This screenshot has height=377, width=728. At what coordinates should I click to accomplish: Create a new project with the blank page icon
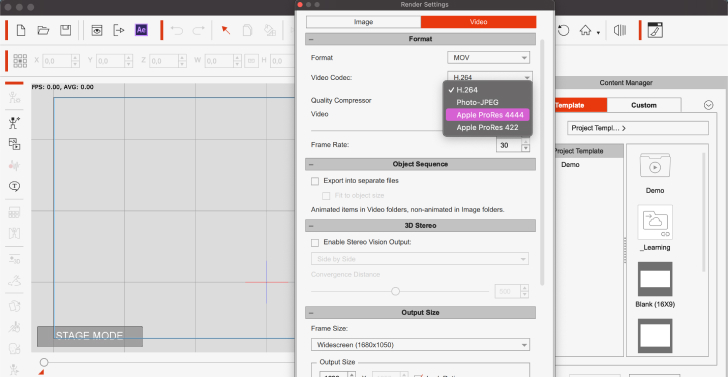(x=21, y=31)
